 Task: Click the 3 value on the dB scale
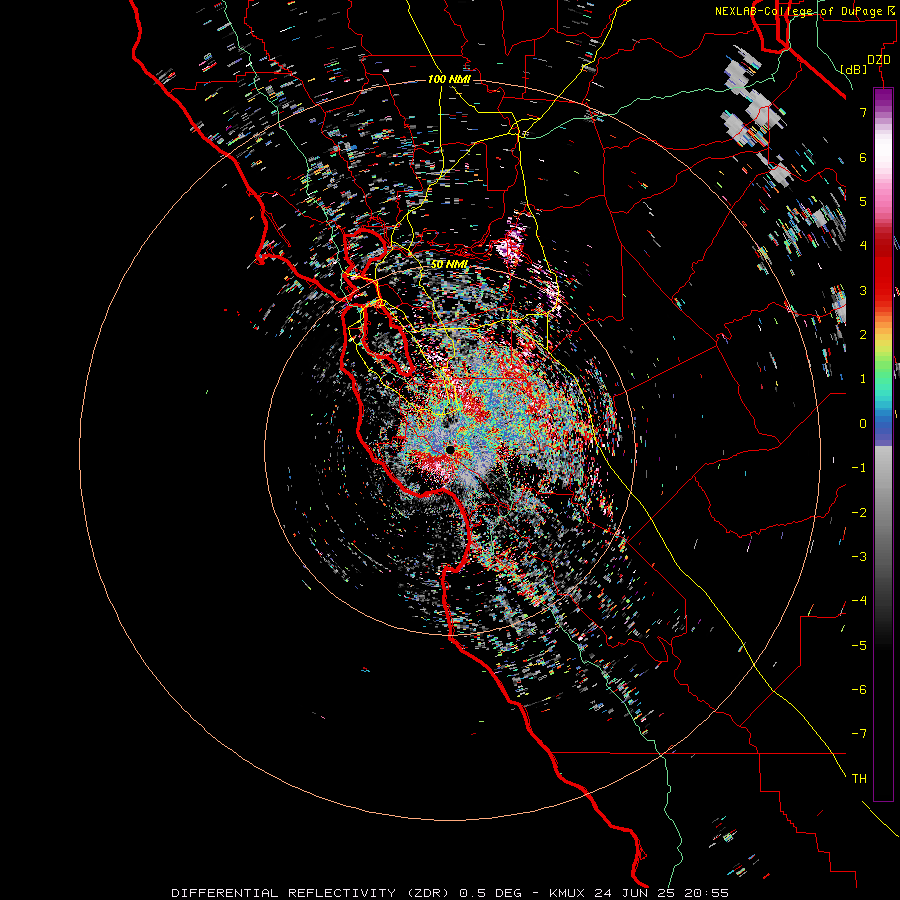[x=863, y=290]
